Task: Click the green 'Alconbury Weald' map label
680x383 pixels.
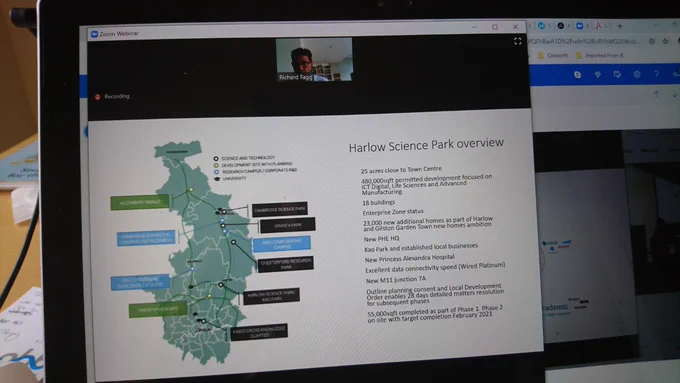Action: tap(140, 203)
